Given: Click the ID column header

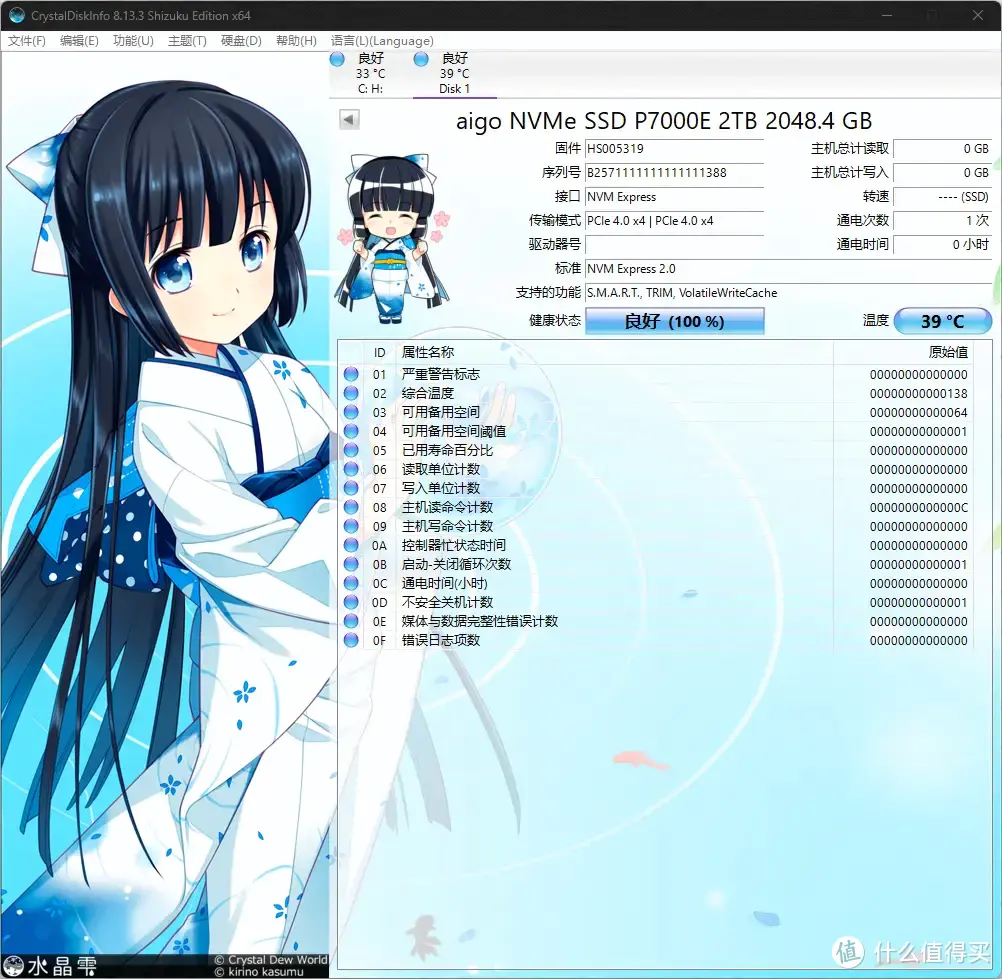Looking at the screenshot, I should click(x=380, y=353).
